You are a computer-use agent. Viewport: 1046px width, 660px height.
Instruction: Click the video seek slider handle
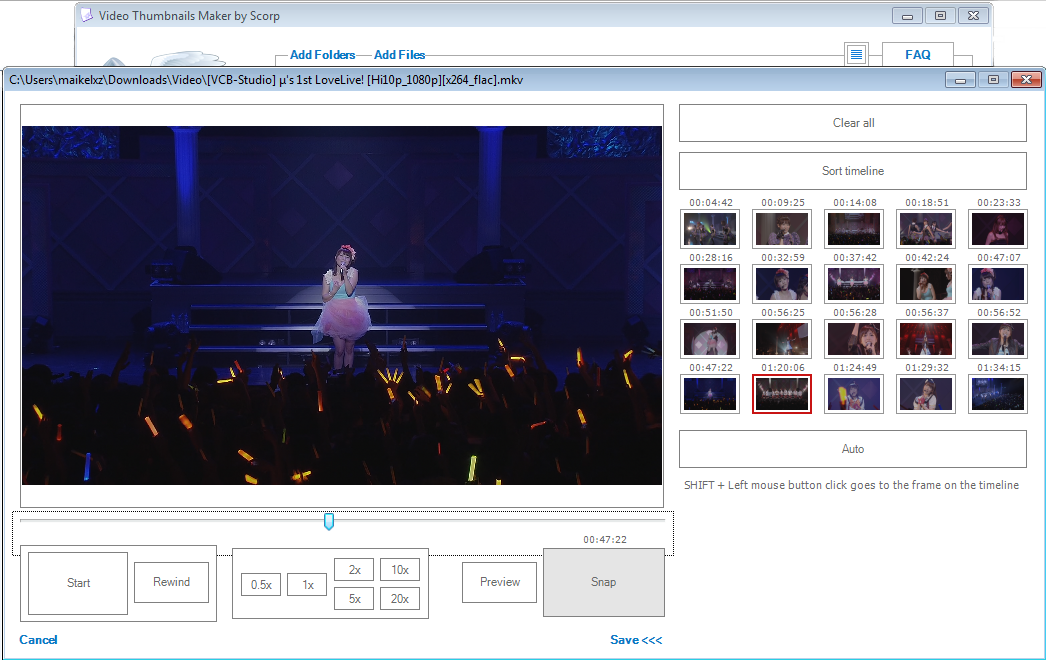pos(329,521)
